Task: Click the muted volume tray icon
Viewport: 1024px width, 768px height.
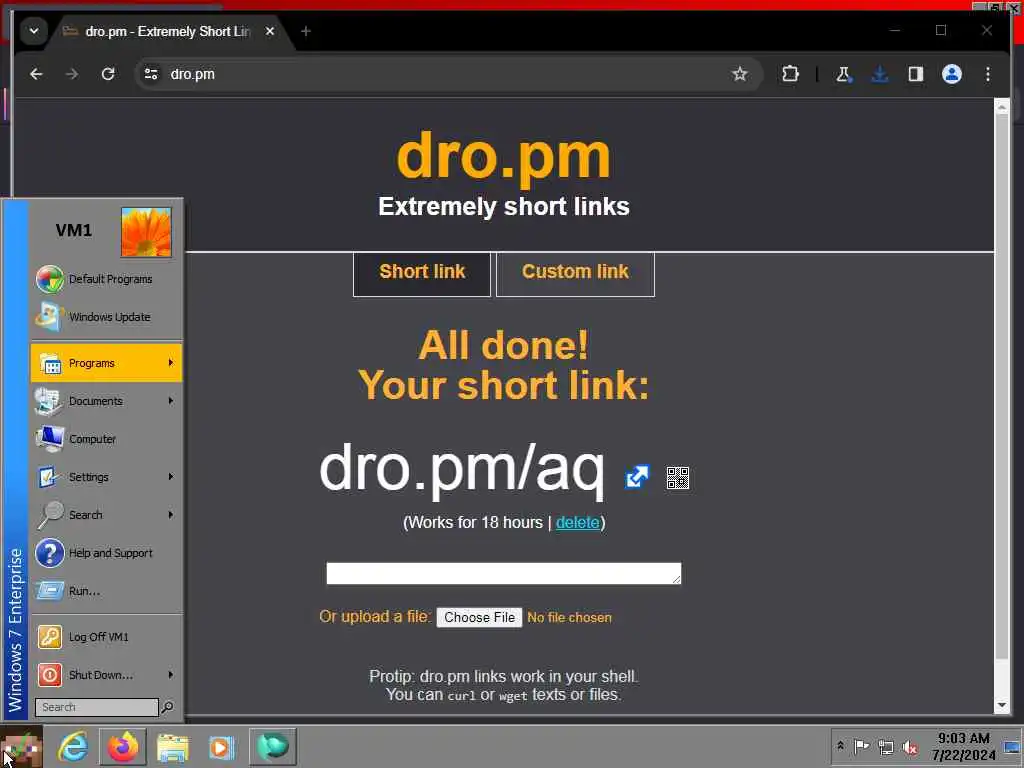Action: (910, 746)
